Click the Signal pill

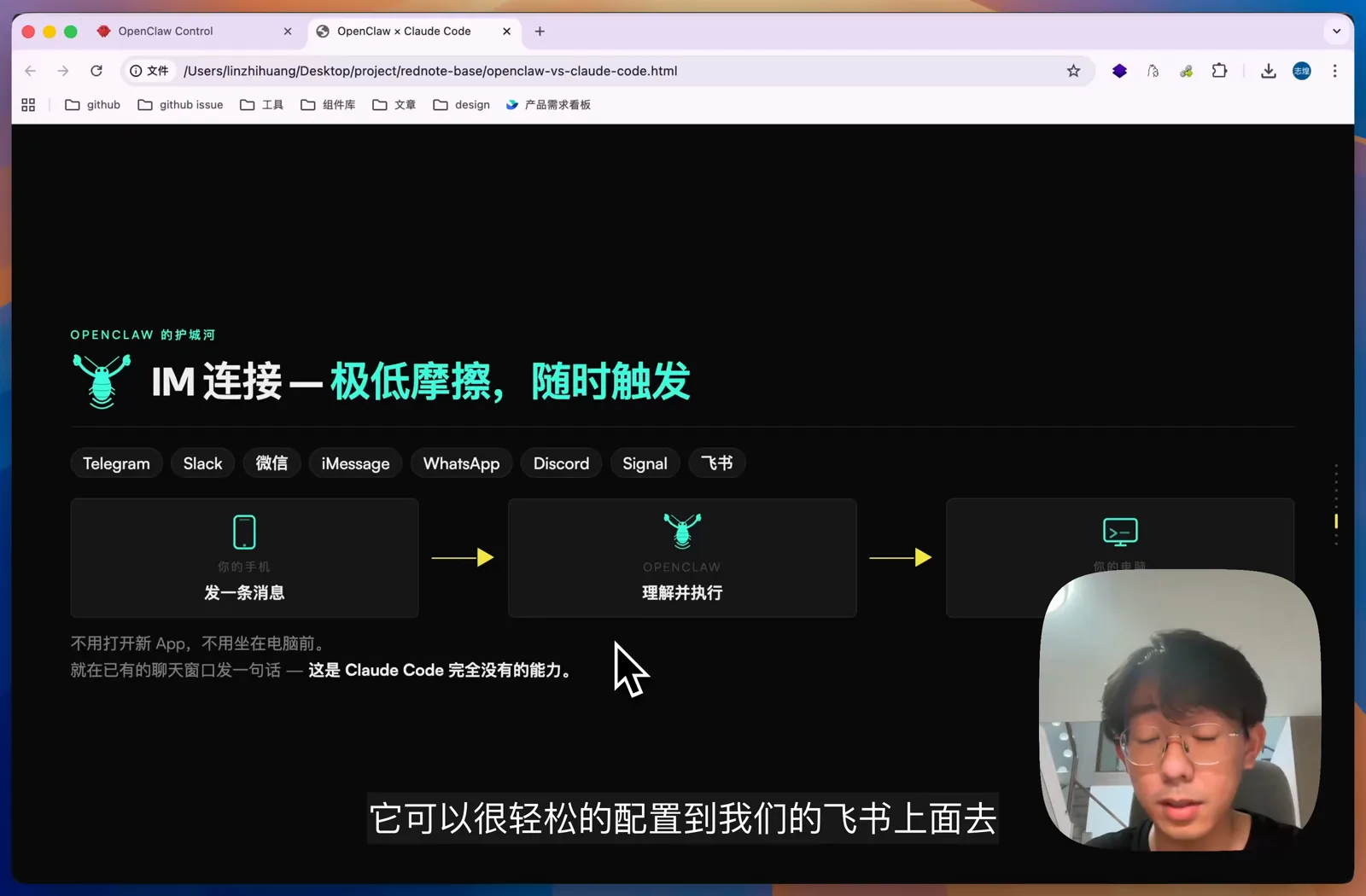(645, 463)
